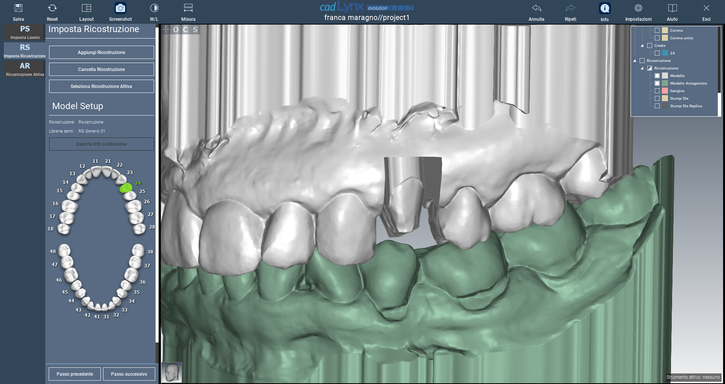Click the Salva save icon

tap(18, 8)
